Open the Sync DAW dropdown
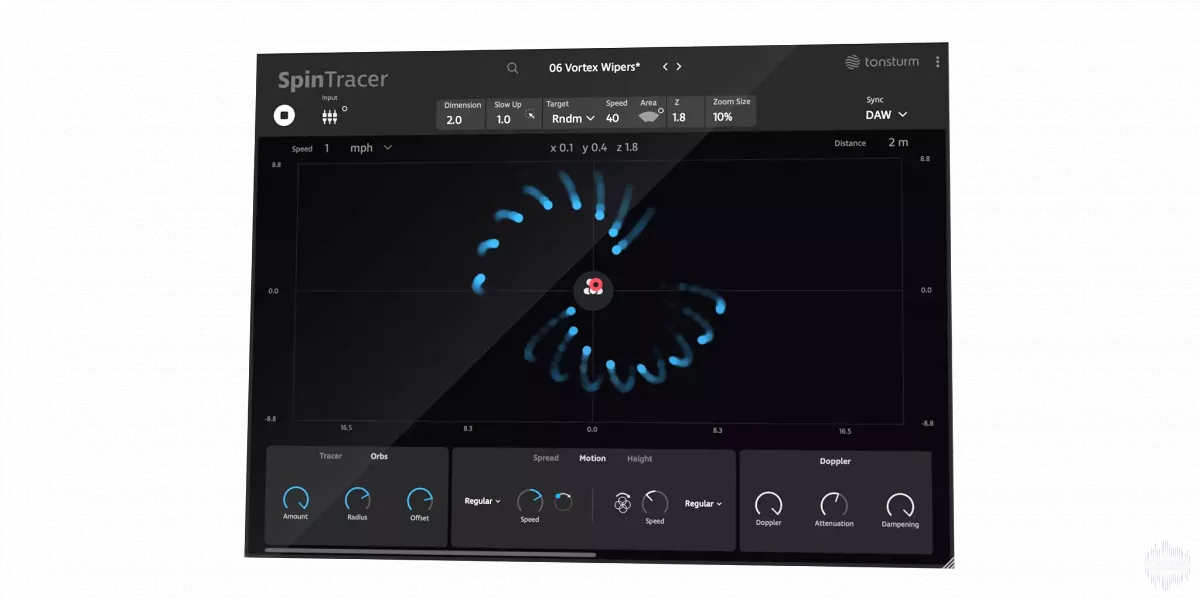This screenshot has width=1200, height=600. pyautogui.click(x=886, y=115)
